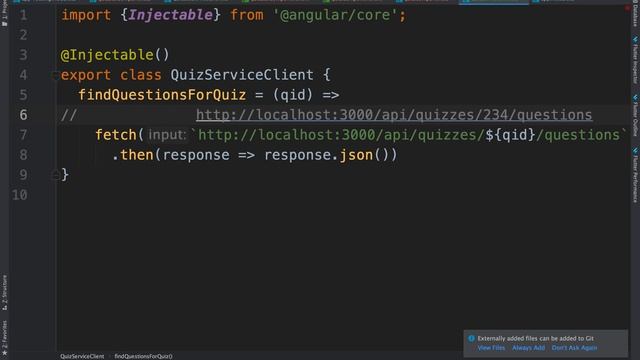Open the Favorites tool window tab
The height and width of the screenshot is (360, 640).
point(4,337)
